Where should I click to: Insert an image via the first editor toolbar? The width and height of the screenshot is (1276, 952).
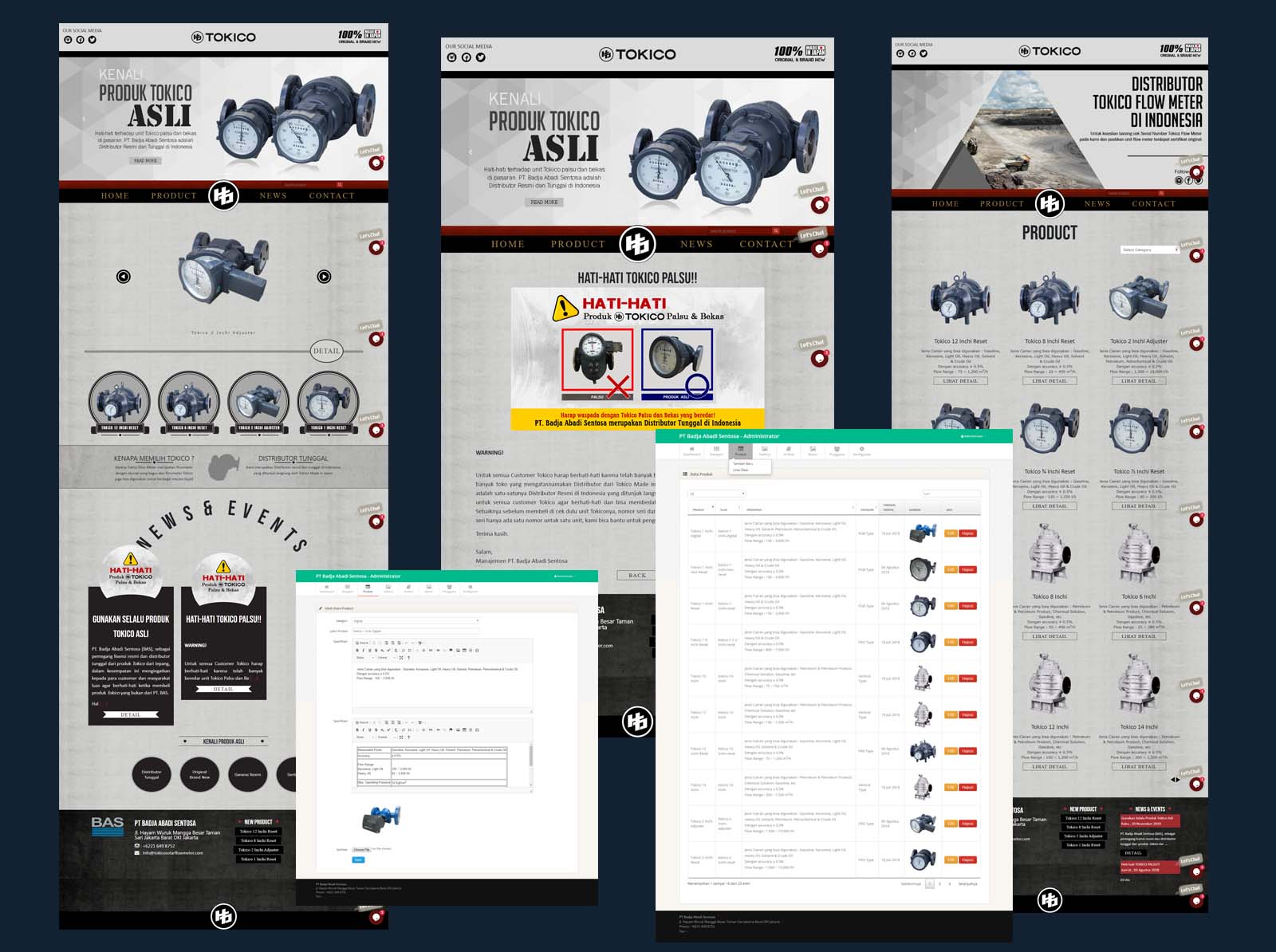458,651
